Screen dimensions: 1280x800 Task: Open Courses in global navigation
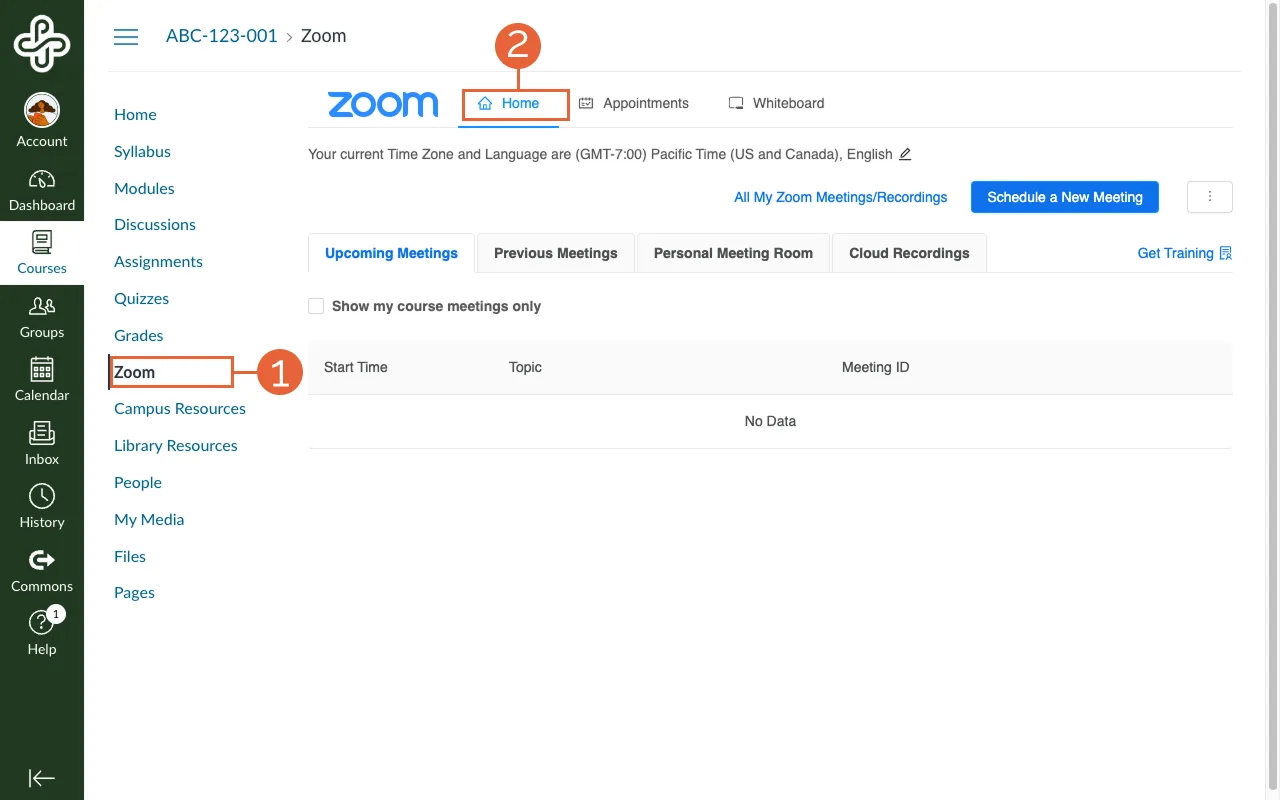[42, 253]
